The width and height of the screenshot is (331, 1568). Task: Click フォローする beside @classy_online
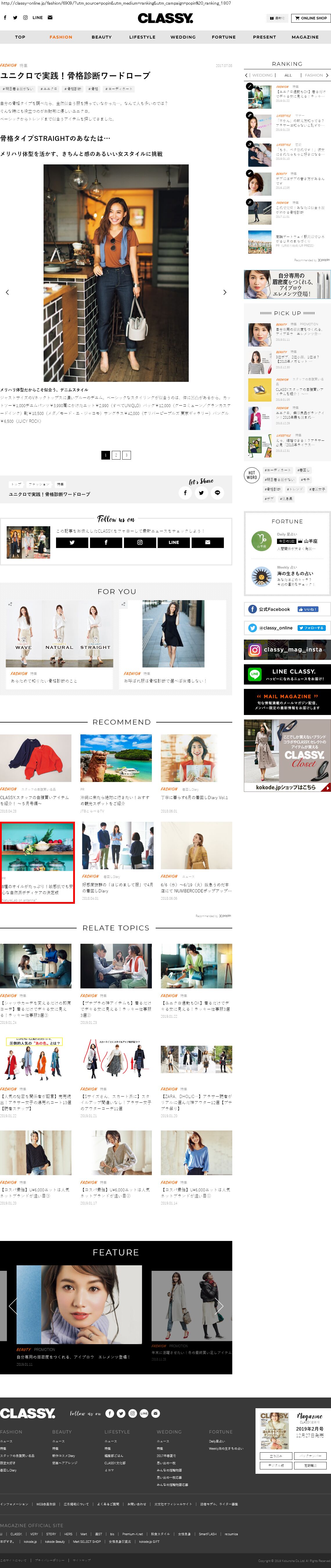tap(312, 628)
